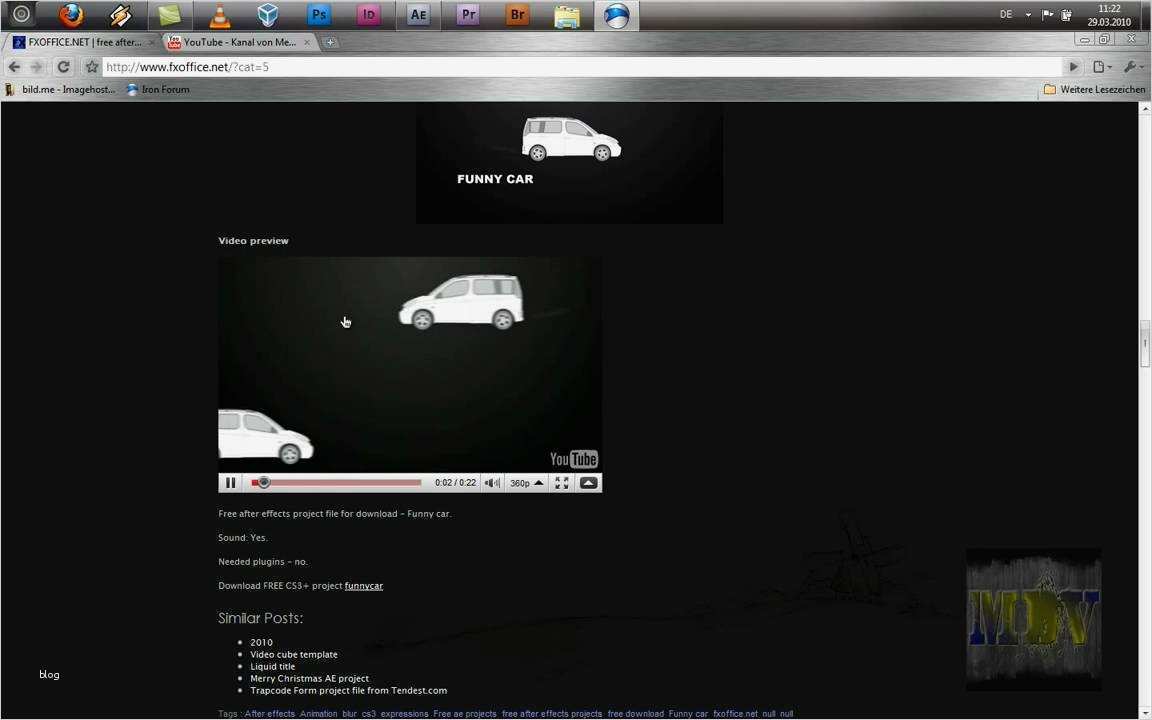Go forward in browser history

(37, 67)
